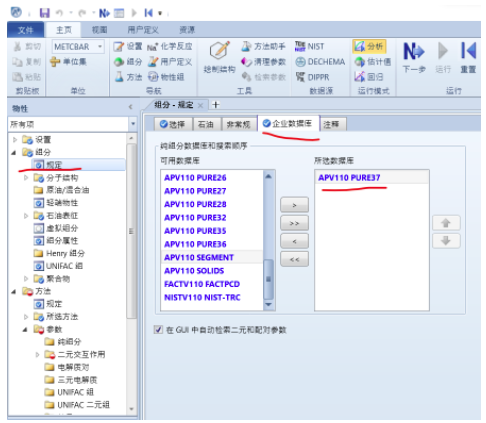Image resolution: width=486 pixels, height=423 pixels.
Task: Click the available databases list scrollbar
Action: [268, 240]
